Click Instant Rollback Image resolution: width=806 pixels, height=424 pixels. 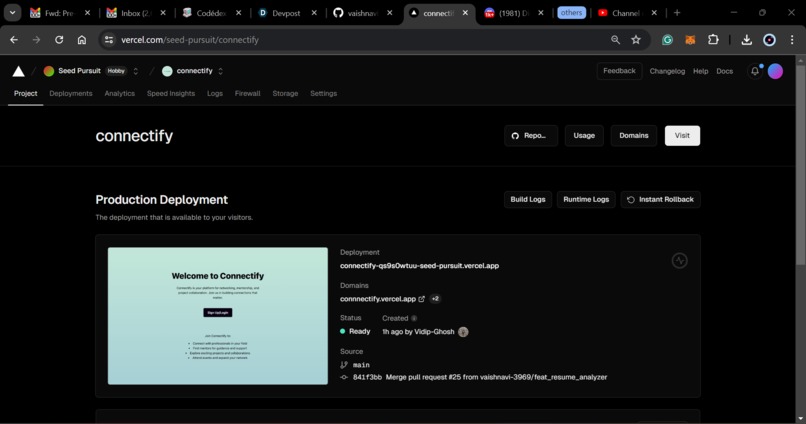click(x=661, y=199)
